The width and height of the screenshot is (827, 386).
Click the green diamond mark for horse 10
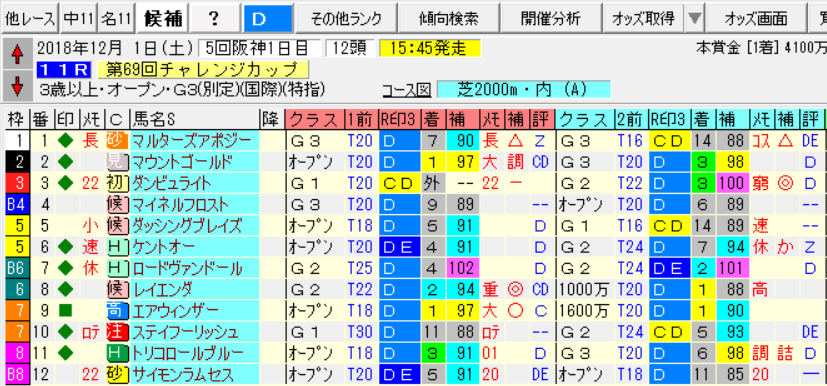[x=66, y=332]
